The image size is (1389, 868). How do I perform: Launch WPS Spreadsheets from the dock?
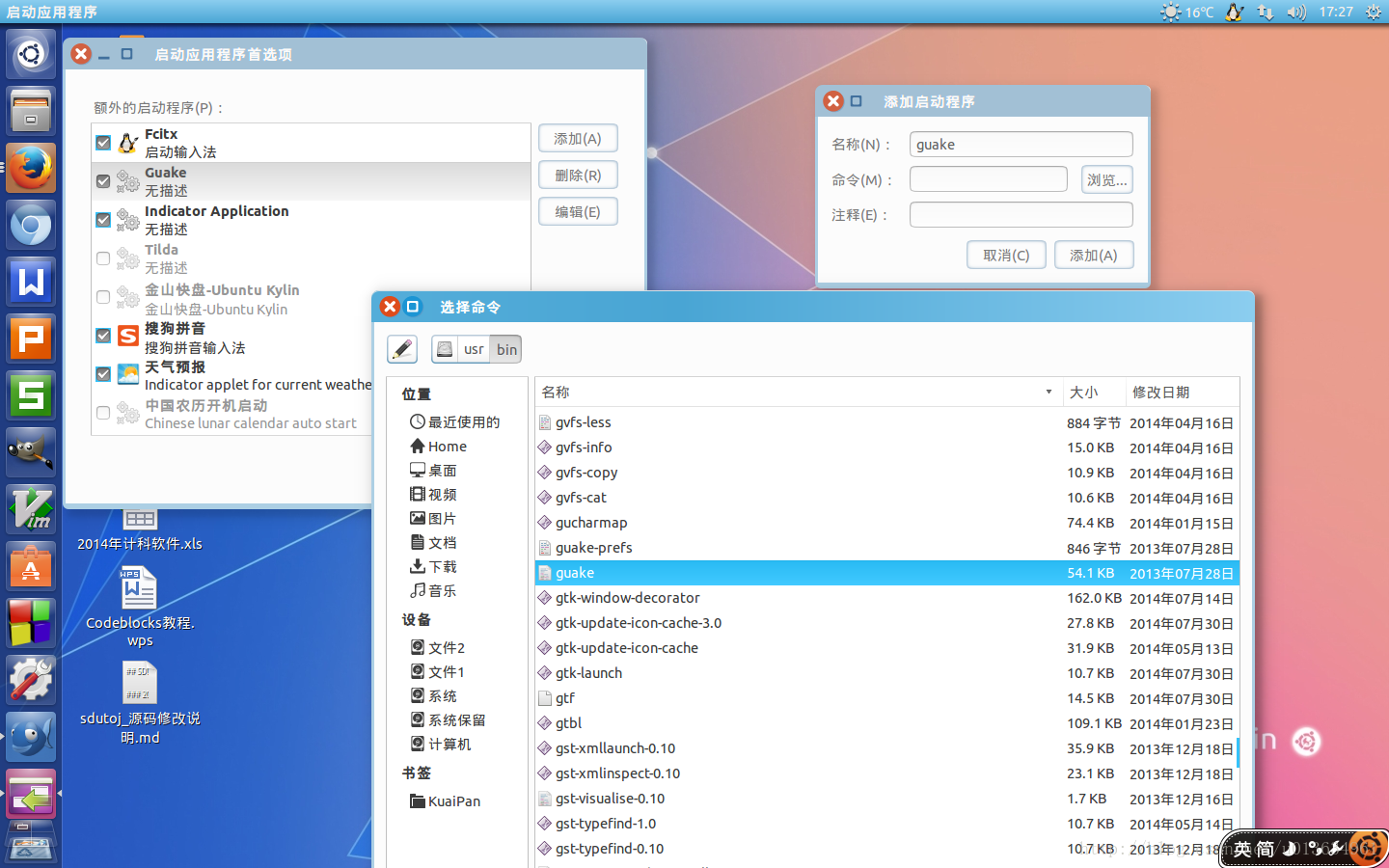pyautogui.click(x=31, y=395)
